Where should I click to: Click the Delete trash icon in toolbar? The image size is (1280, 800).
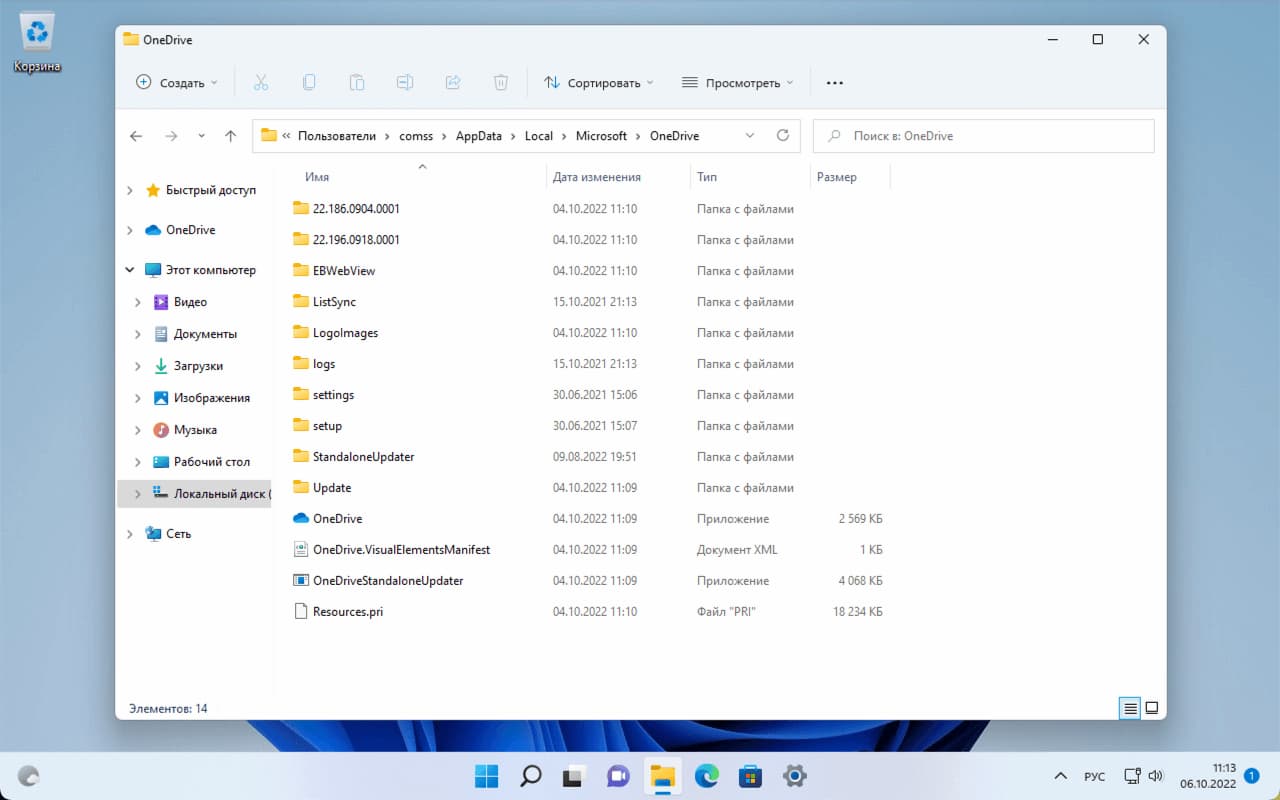501,83
